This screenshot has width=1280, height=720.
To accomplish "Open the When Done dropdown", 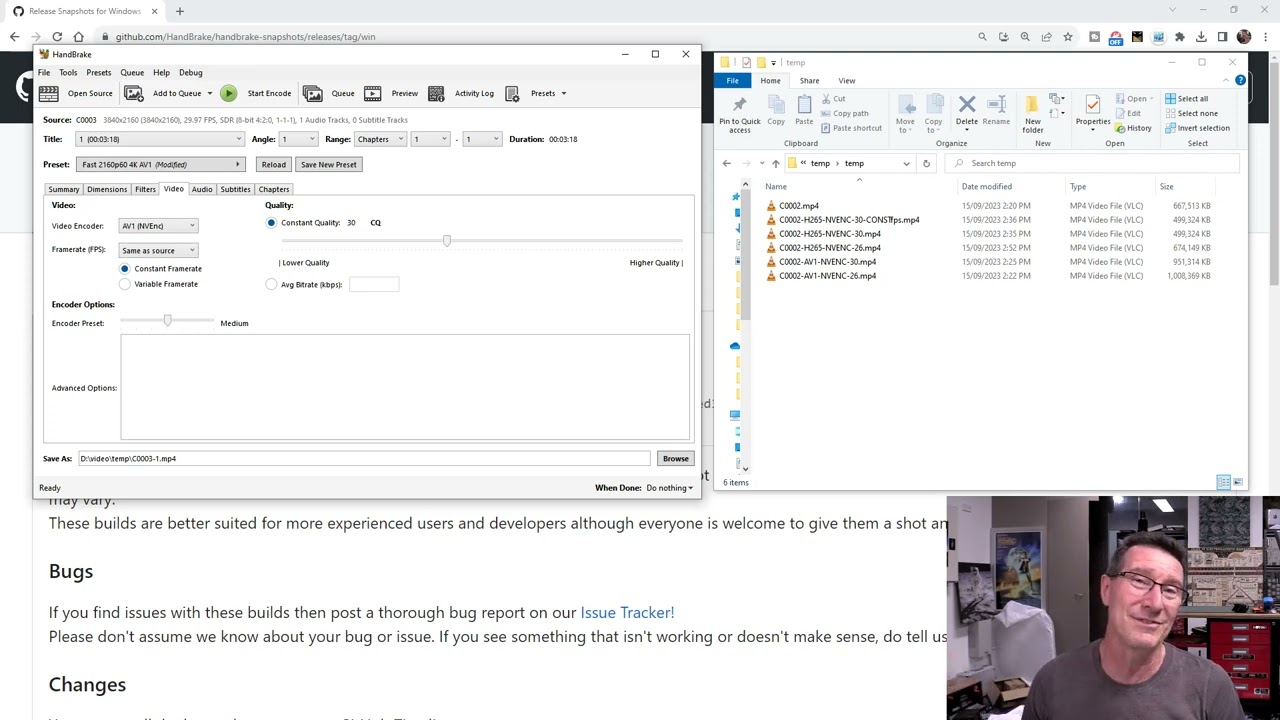I will coord(669,488).
